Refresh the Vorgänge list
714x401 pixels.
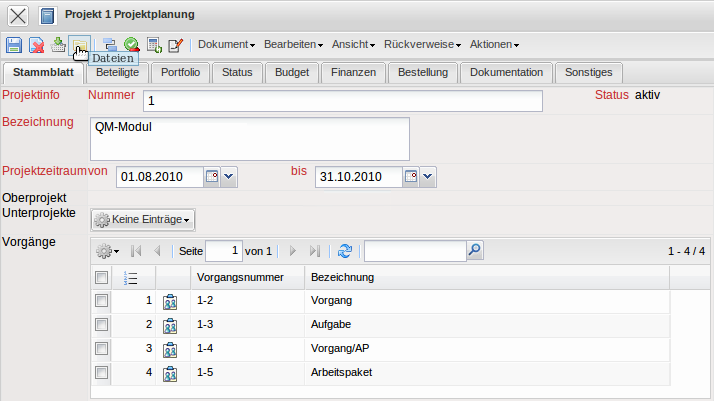345,251
